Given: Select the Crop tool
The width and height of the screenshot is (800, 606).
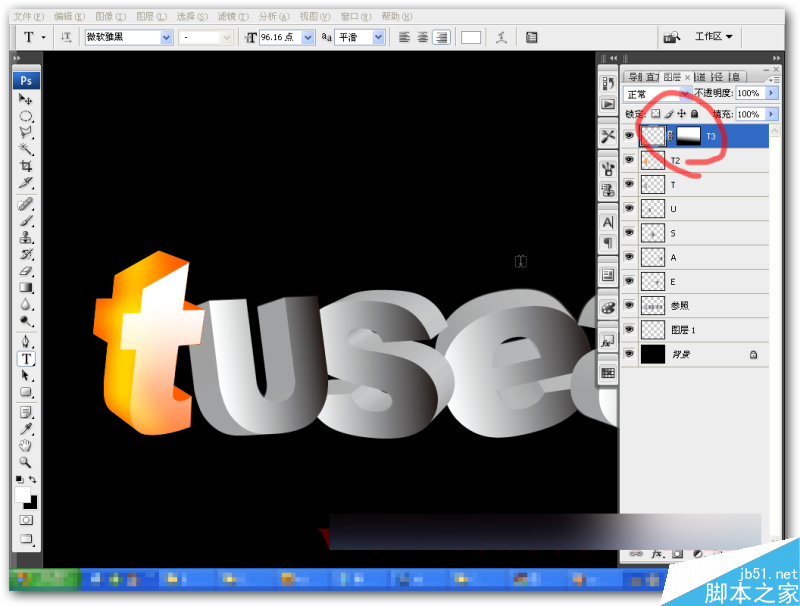Looking at the screenshot, I should tap(26, 166).
